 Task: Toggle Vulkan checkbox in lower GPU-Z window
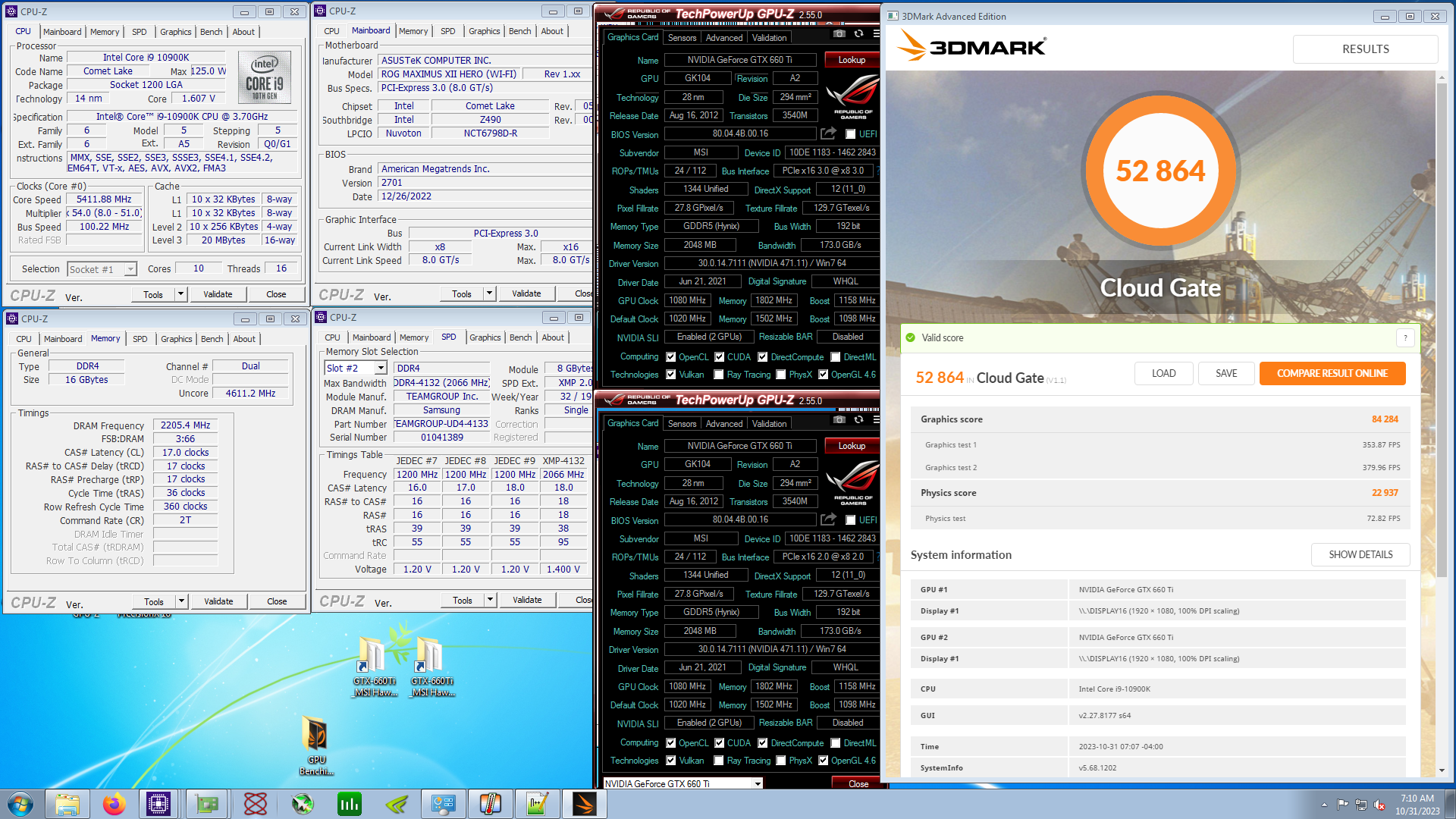(x=670, y=761)
